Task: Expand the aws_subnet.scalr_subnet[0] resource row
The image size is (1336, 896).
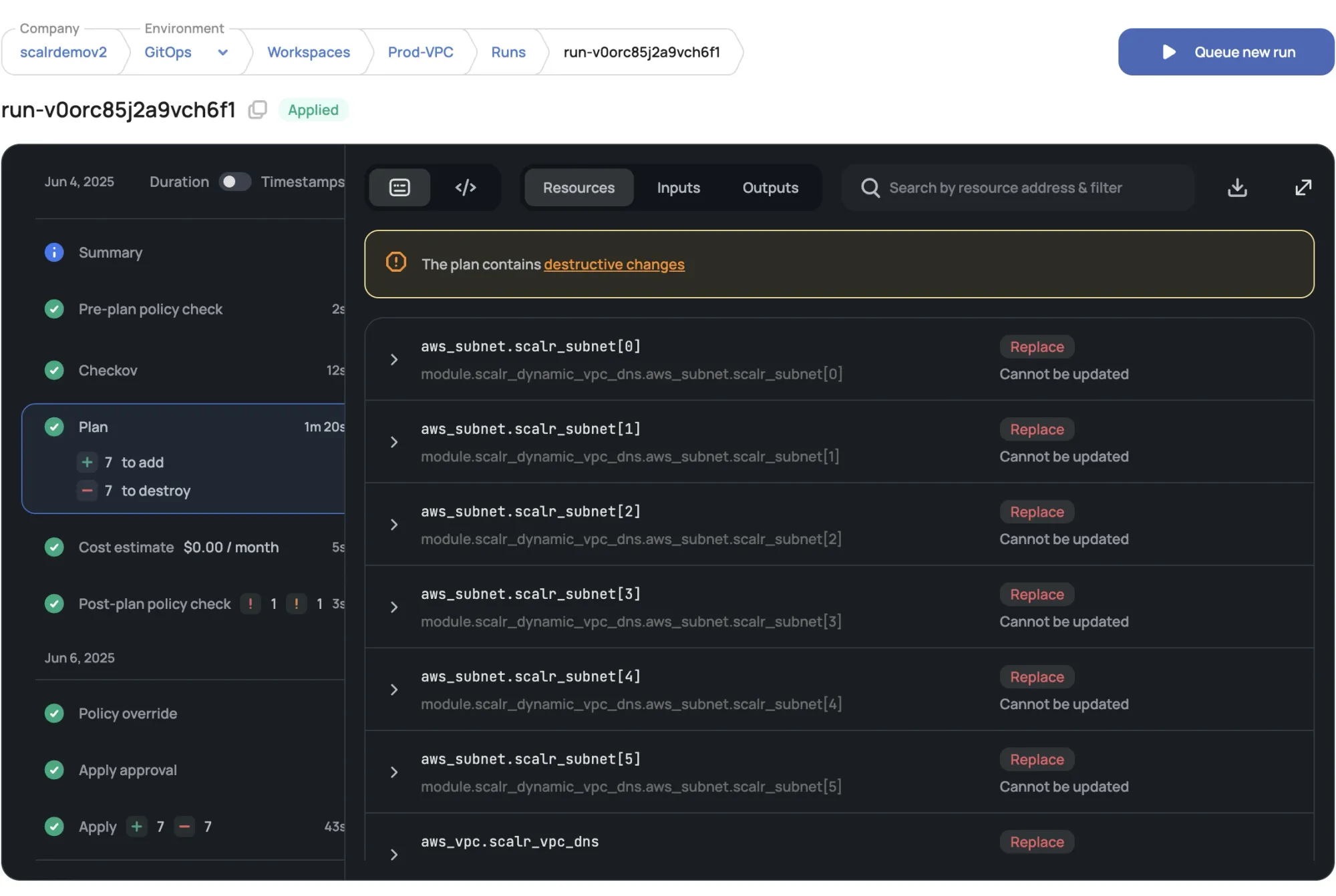Action: coord(394,360)
